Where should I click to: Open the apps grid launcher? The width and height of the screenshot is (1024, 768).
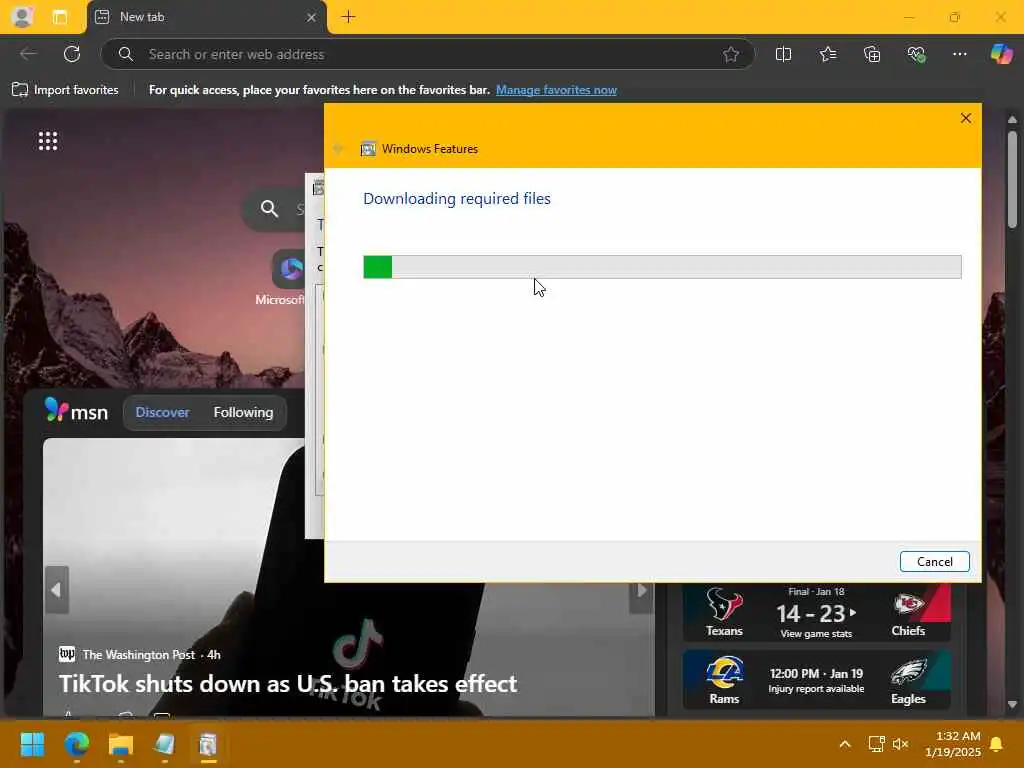point(48,141)
